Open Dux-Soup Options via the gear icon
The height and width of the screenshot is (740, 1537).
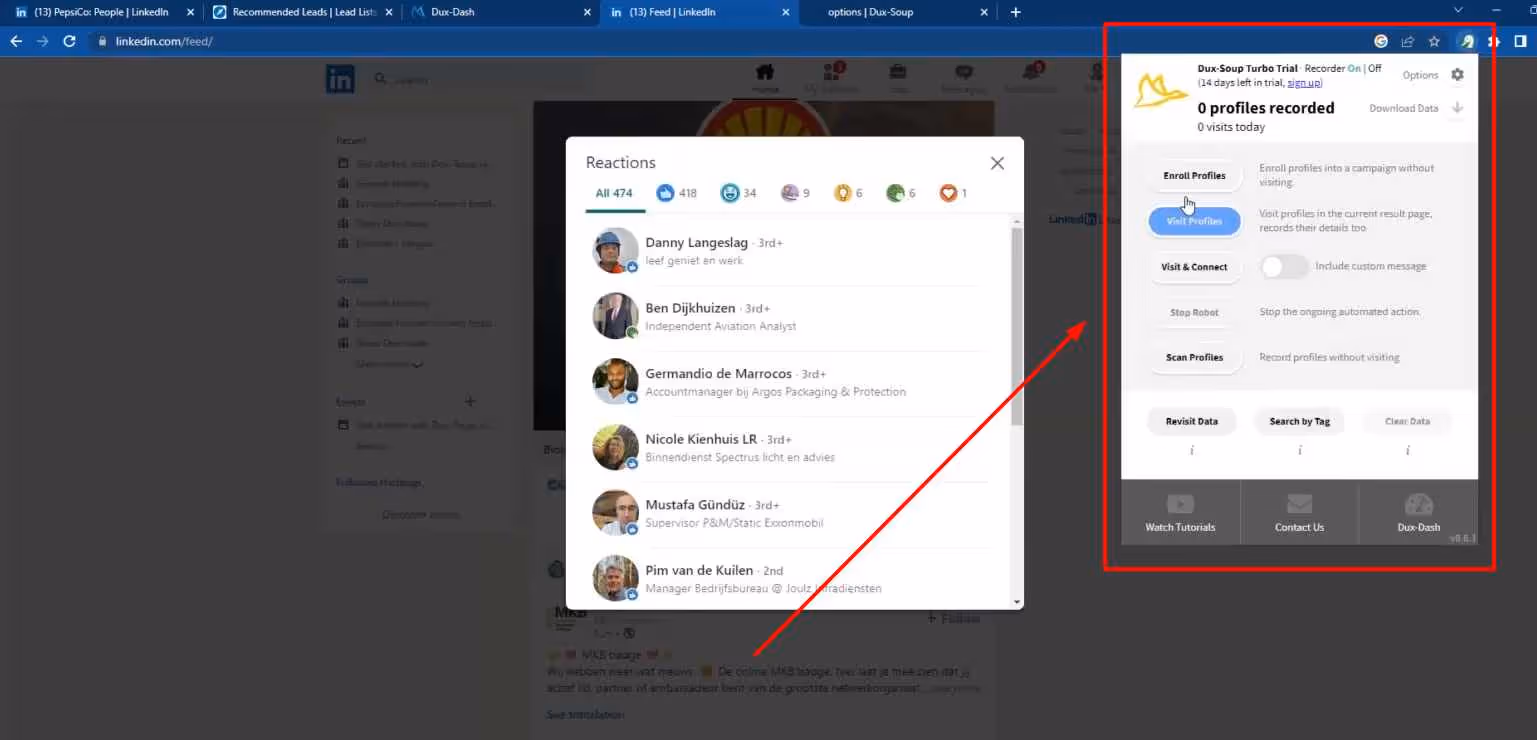tap(1457, 73)
